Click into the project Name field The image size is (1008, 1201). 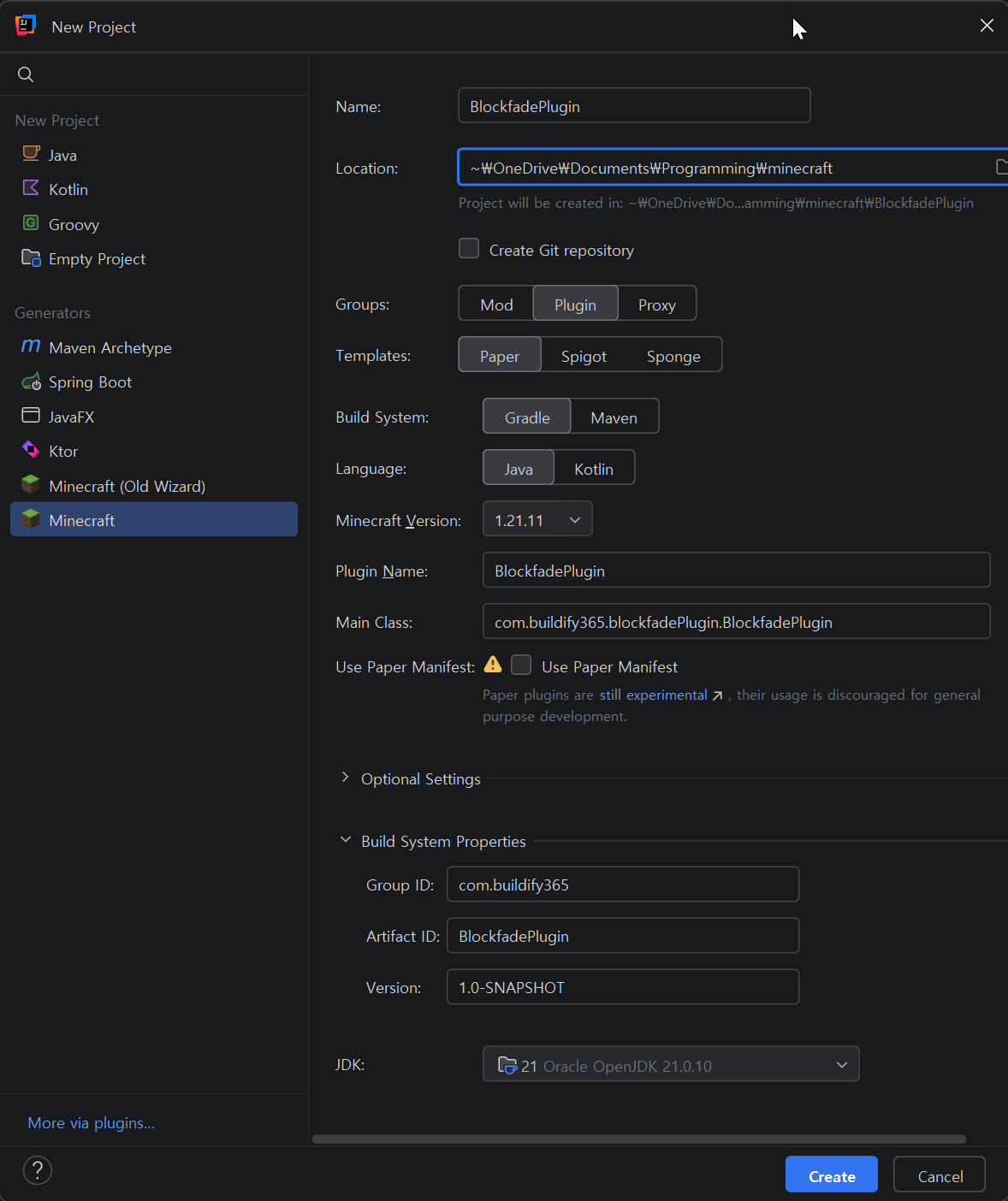click(x=634, y=105)
